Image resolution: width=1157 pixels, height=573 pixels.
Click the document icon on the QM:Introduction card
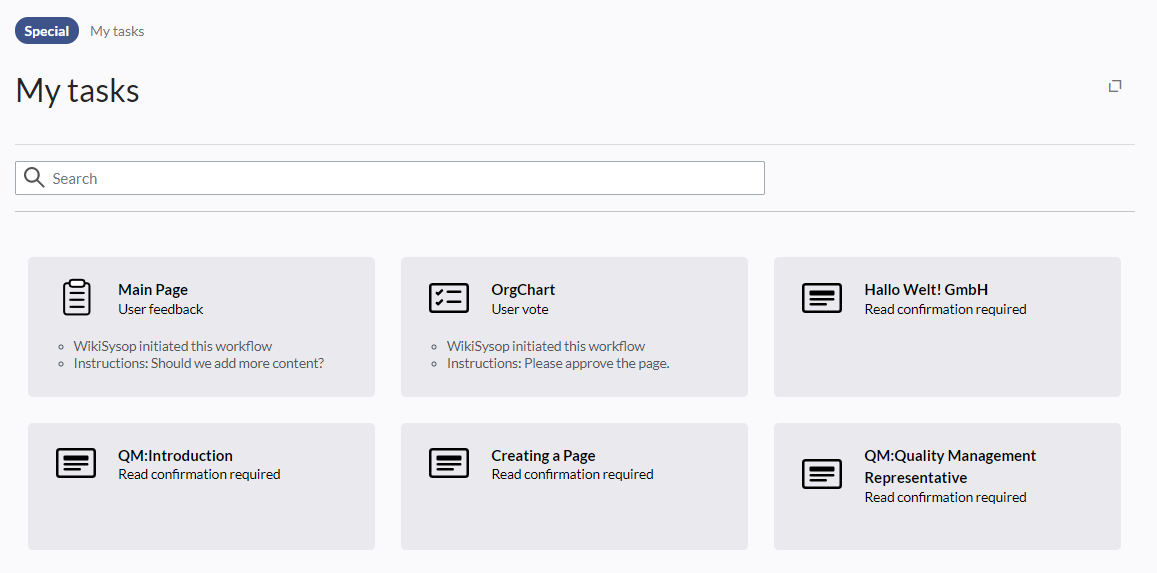tap(76, 463)
